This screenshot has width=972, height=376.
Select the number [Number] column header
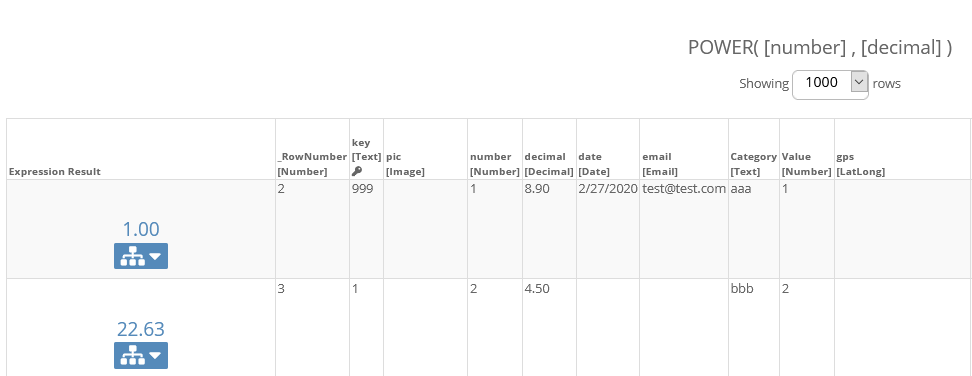tap(494, 164)
